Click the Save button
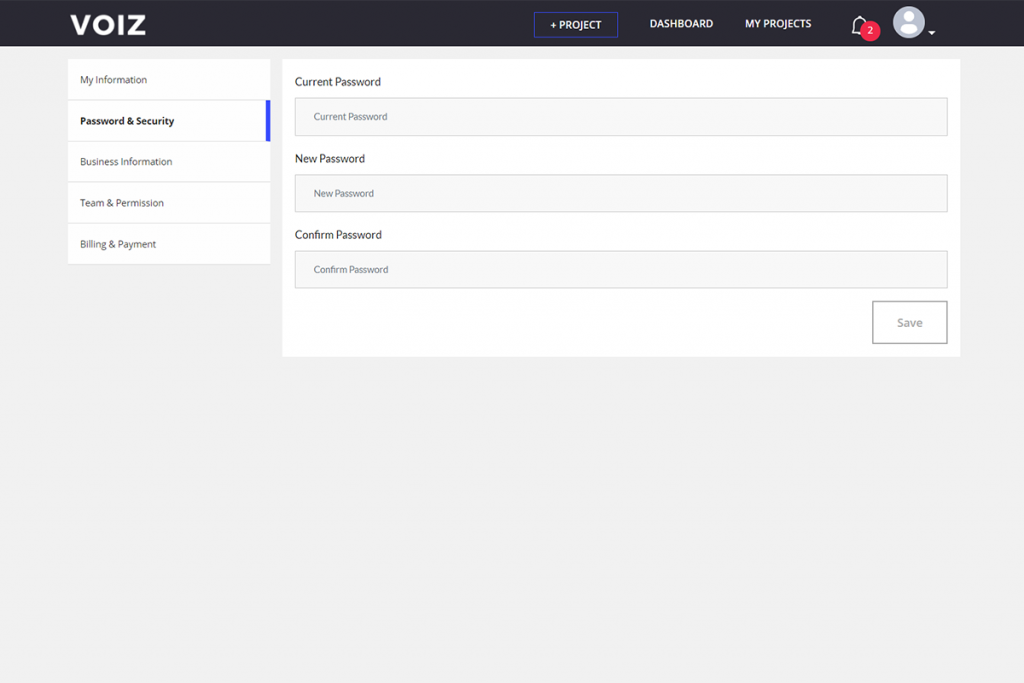 (910, 323)
